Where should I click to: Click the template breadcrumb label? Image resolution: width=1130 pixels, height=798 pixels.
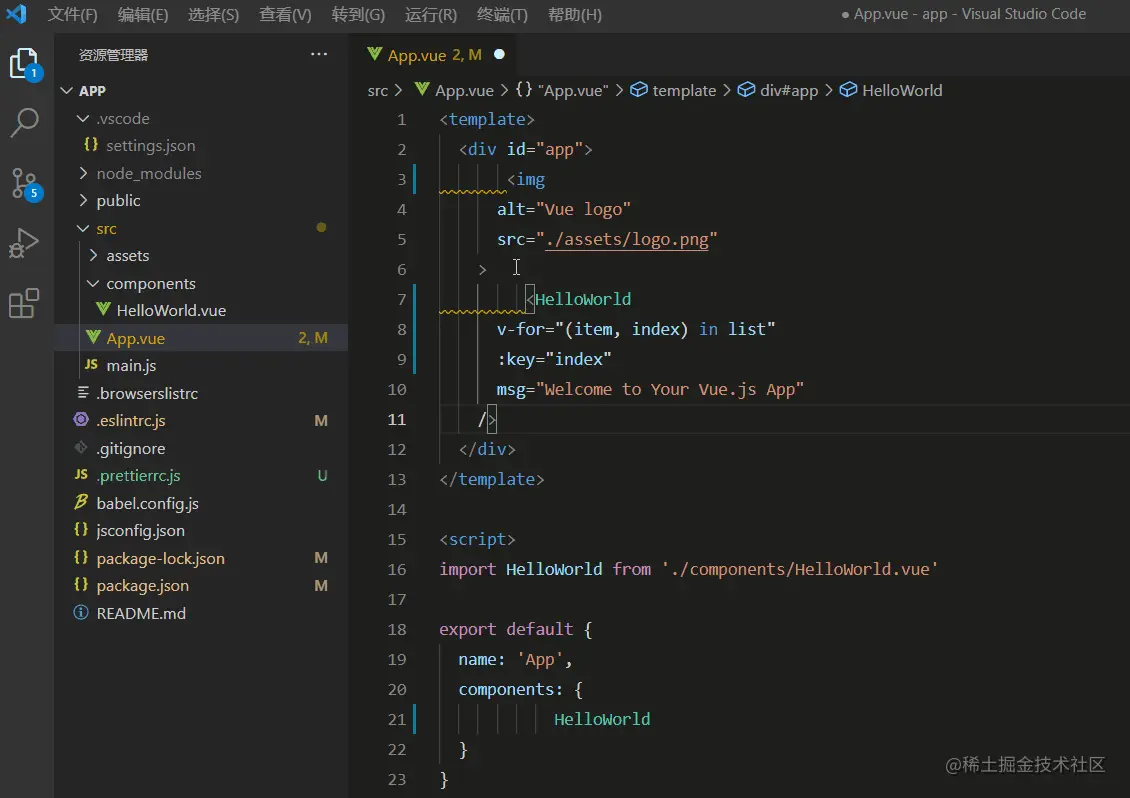coord(684,90)
